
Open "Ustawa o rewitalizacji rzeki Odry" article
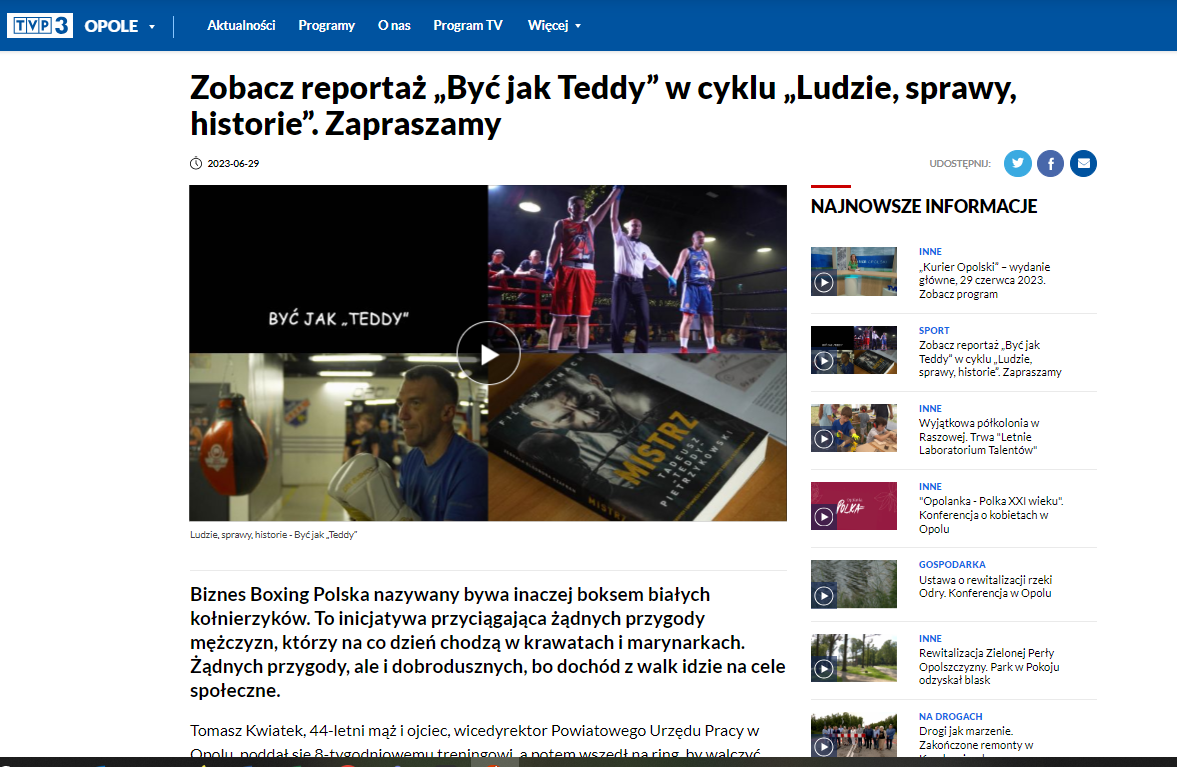pos(985,586)
